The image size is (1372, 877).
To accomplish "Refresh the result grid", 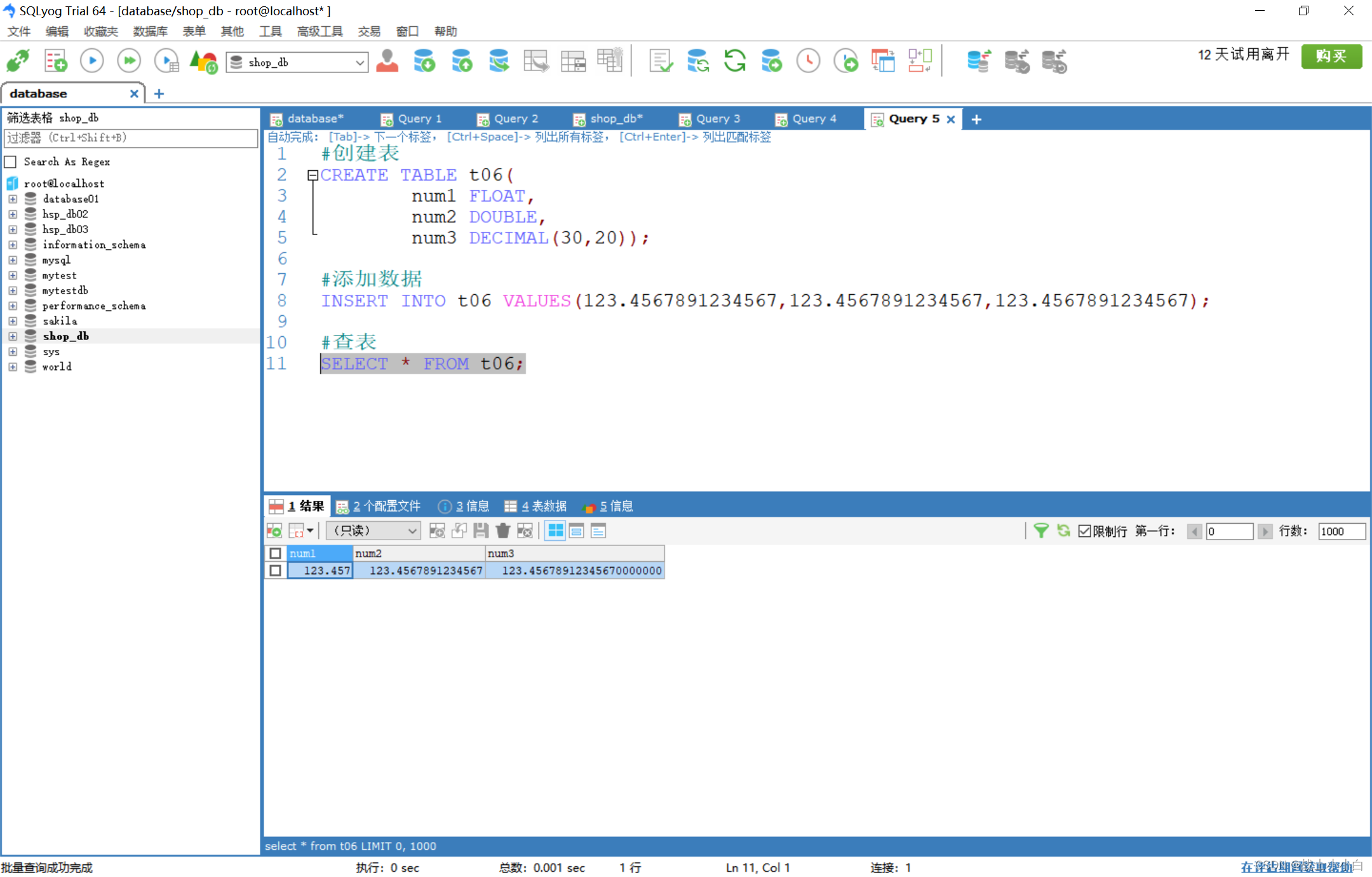I will click(1063, 531).
